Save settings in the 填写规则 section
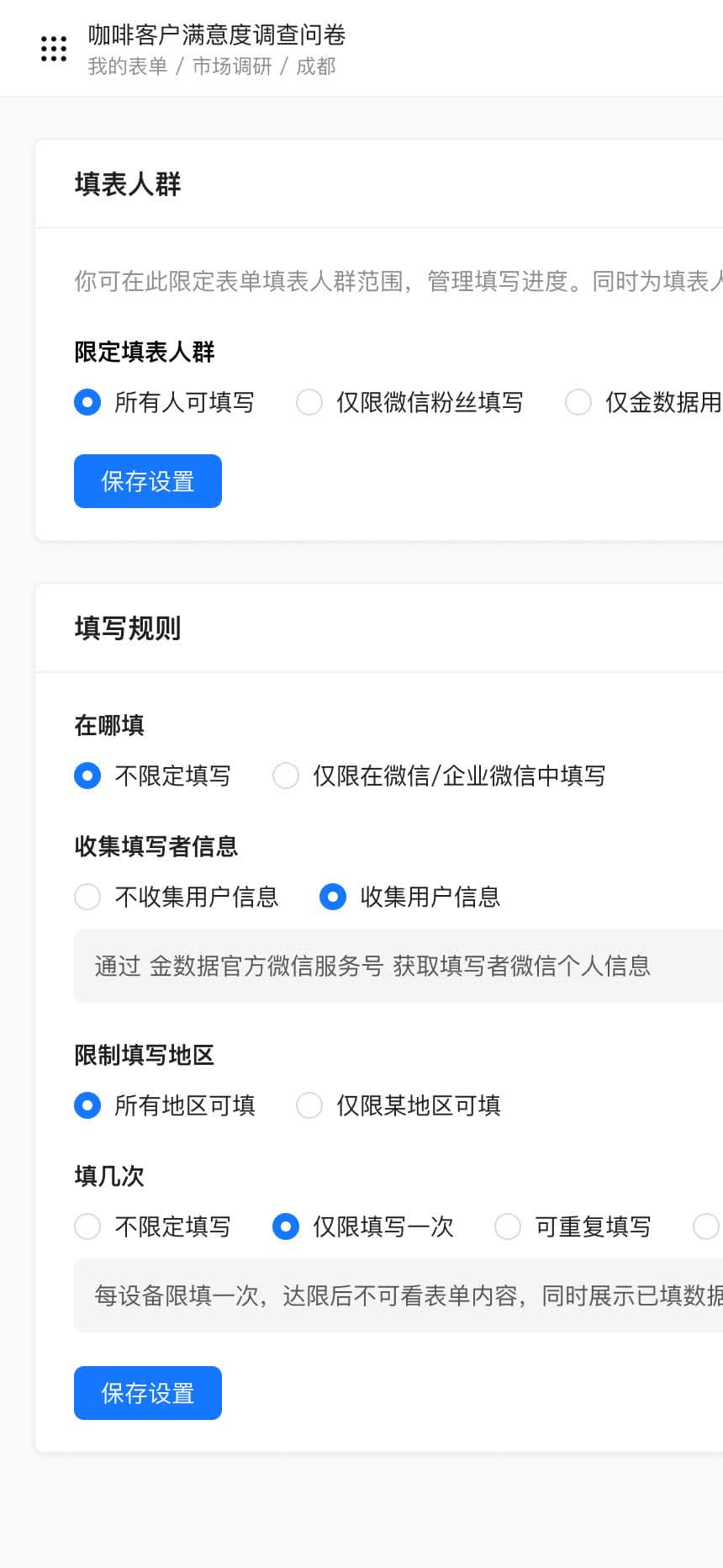Viewport: 723px width, 1568px height. click(148, 1393)
